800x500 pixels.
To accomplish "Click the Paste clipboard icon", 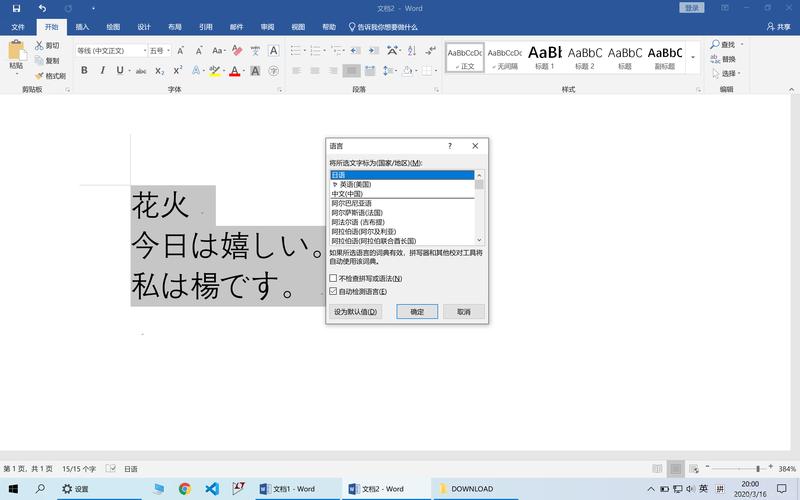I will [x=16, y=51].
